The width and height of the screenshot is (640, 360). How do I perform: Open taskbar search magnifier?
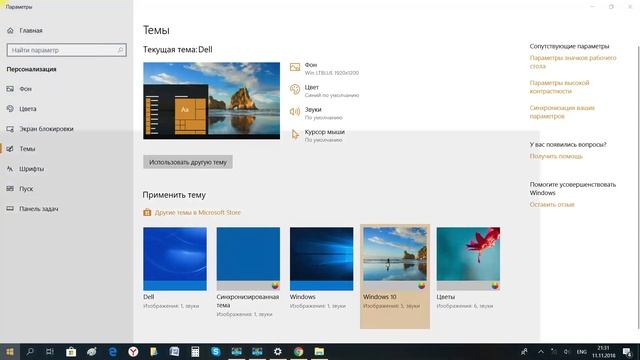(x=30, y=351)
